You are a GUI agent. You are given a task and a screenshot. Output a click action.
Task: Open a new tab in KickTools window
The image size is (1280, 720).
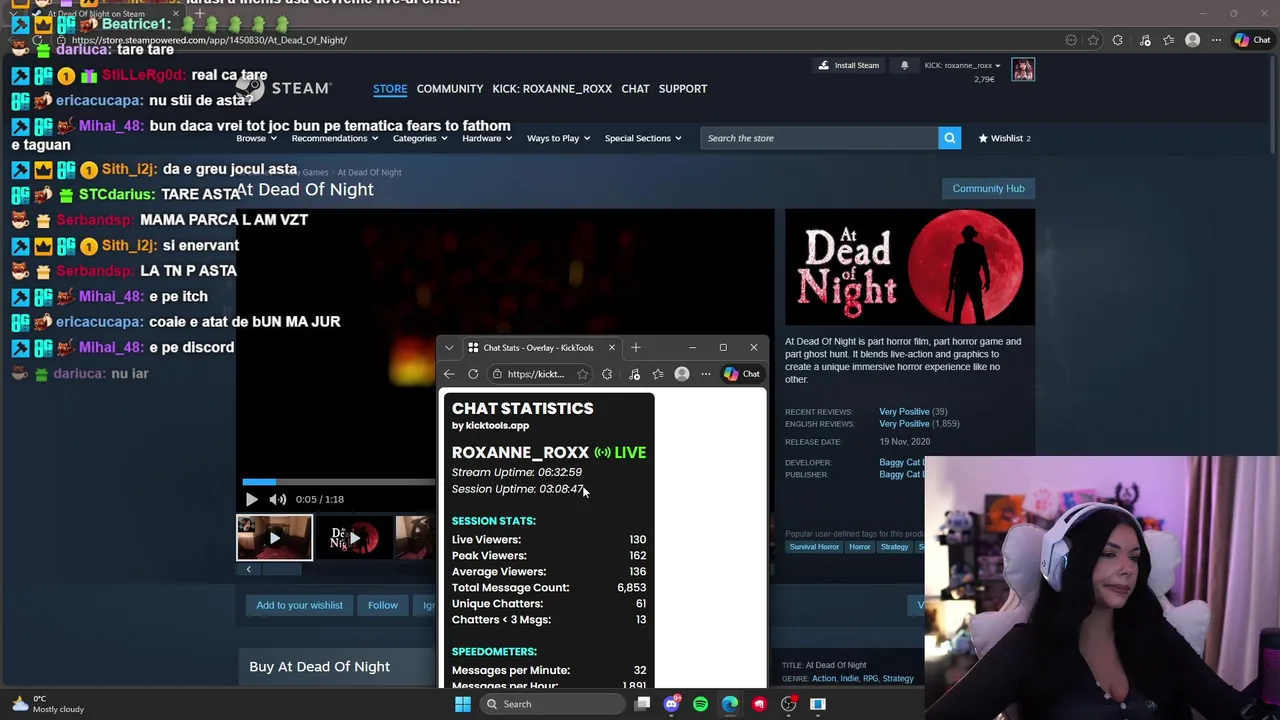click(635, 348)
